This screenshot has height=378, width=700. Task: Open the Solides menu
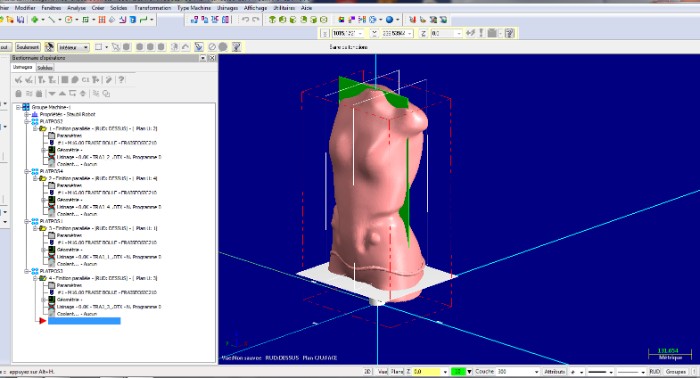tap(118, 8)
